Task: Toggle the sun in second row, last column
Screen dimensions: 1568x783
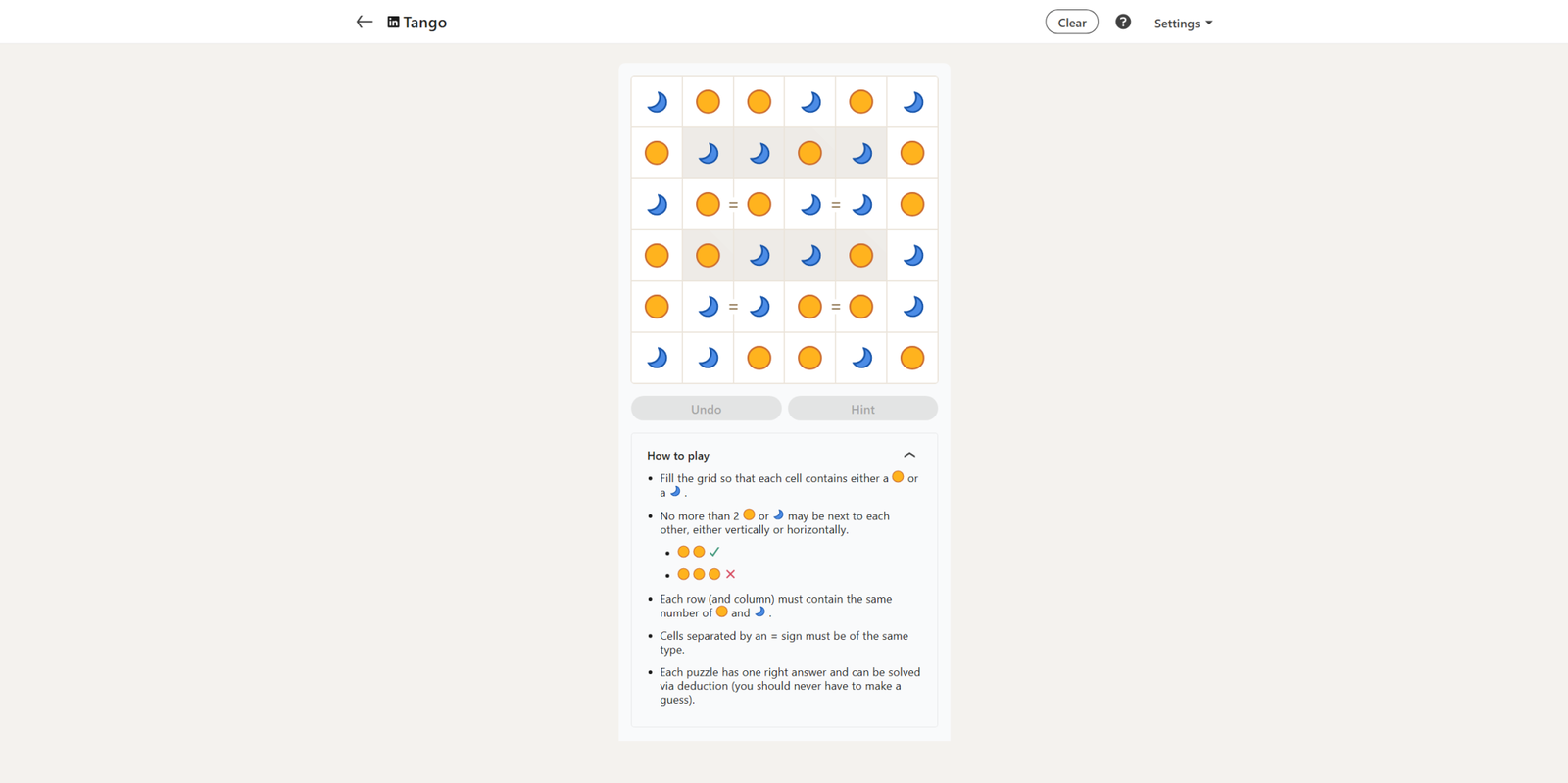Action: coord(912,153)
